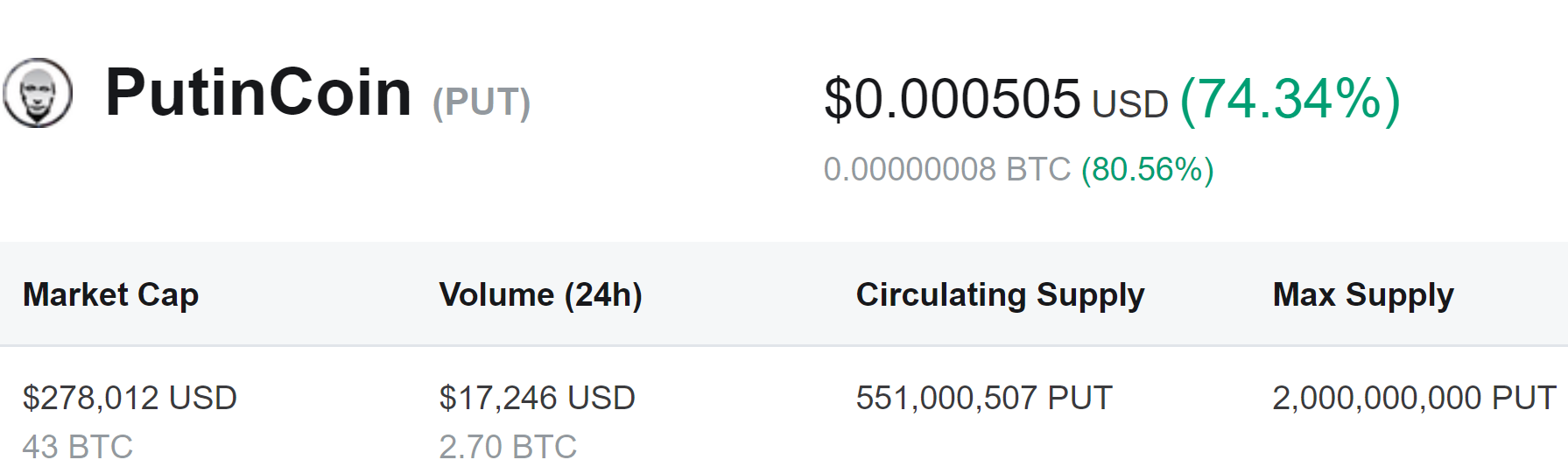The image size is (1568, 474).
Task: Click the 551,000,507 PUT circulating supply
Action: tap(984, 398)
